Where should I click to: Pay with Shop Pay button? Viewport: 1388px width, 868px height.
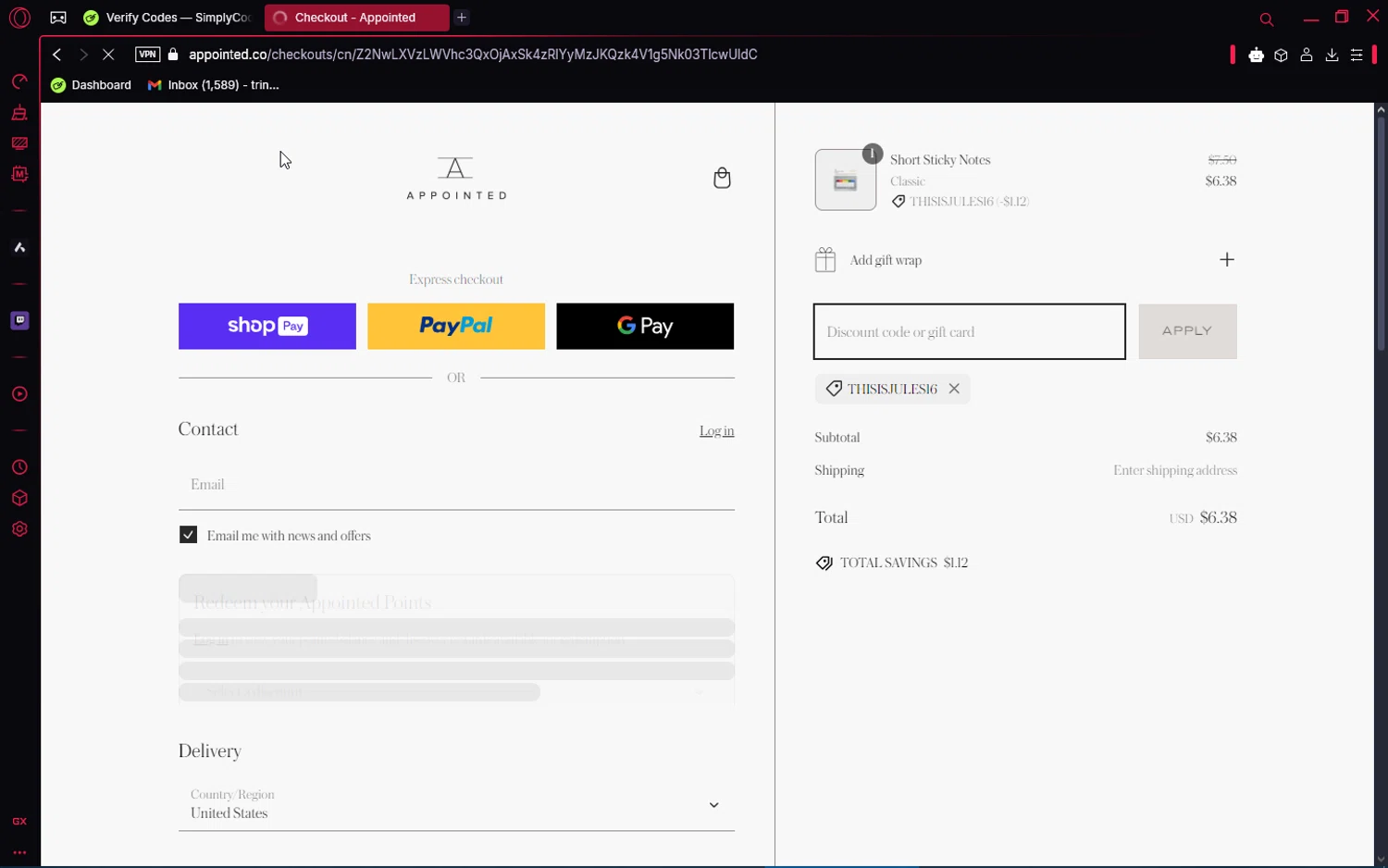click(267, 326)
